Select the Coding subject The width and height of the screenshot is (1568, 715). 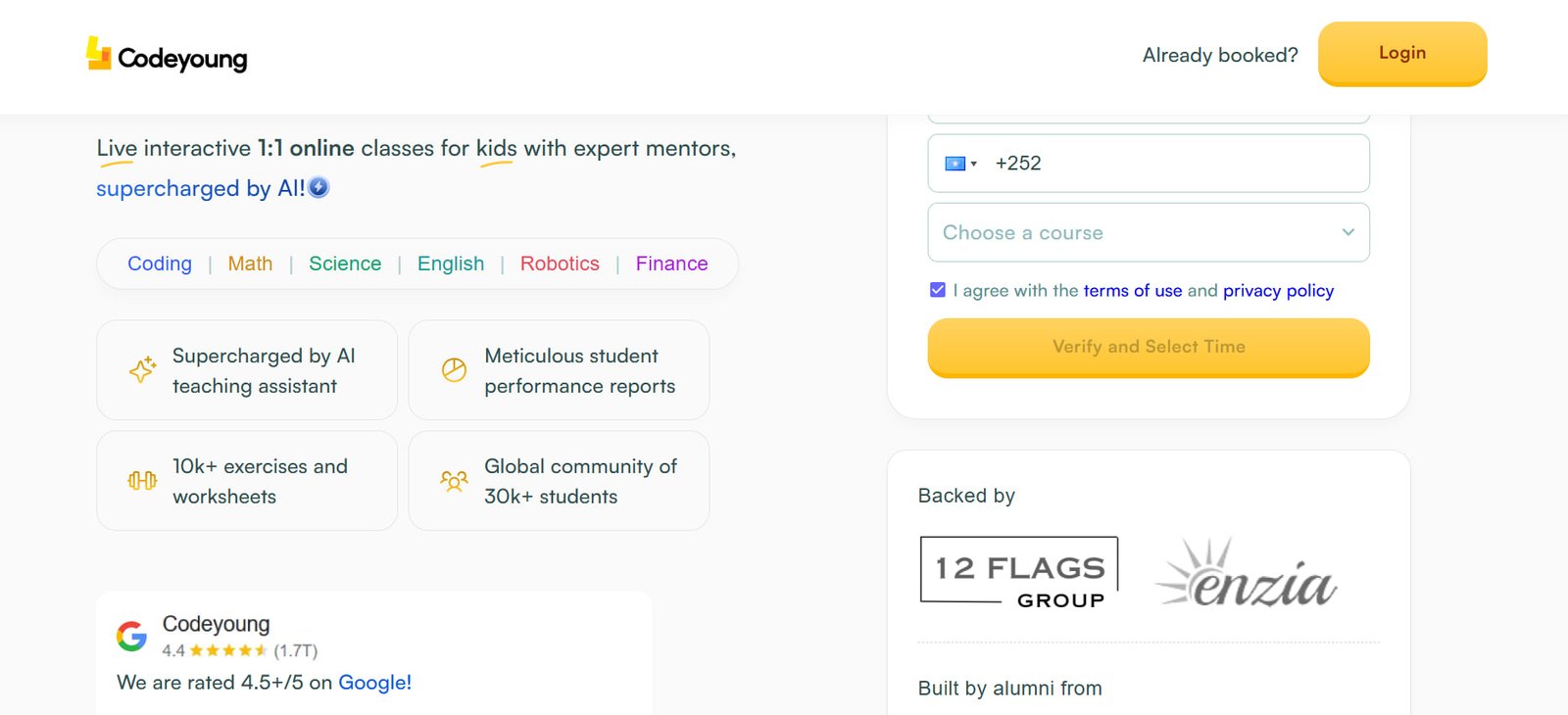point(160,263)
